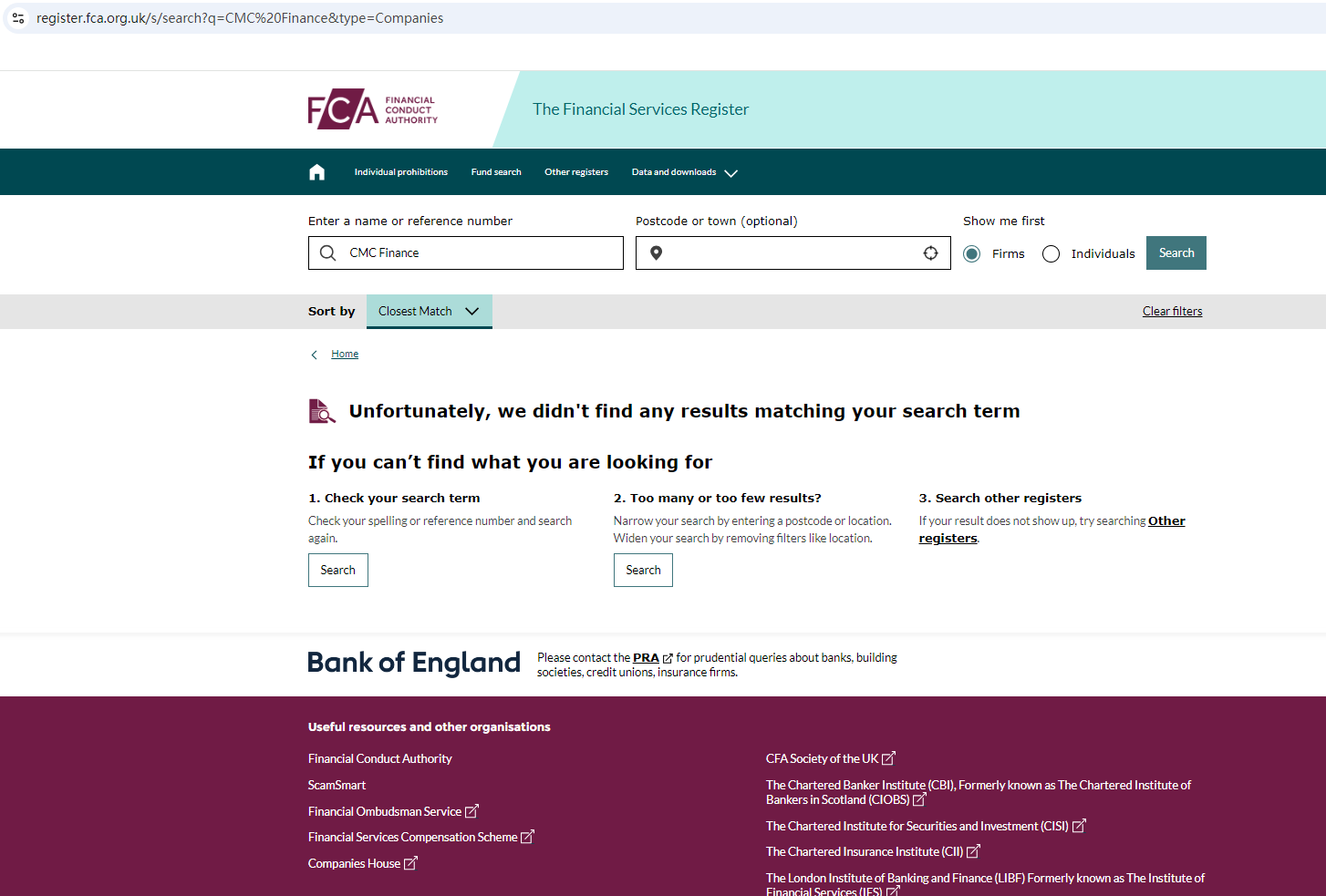Click the browser address bar URL
Screen dimensions: 1326x896
click(x=240, y=18)
